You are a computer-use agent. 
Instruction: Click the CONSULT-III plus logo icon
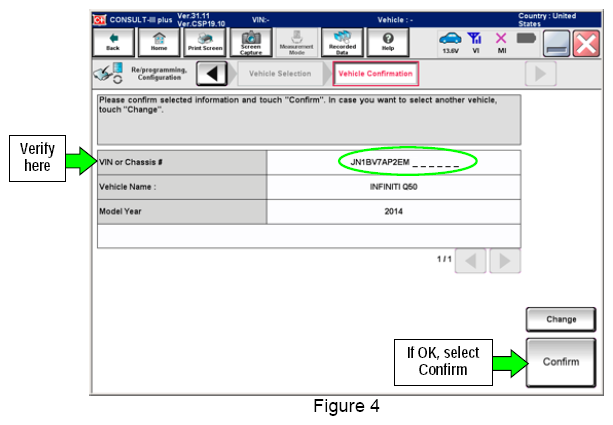pos(99,20)
